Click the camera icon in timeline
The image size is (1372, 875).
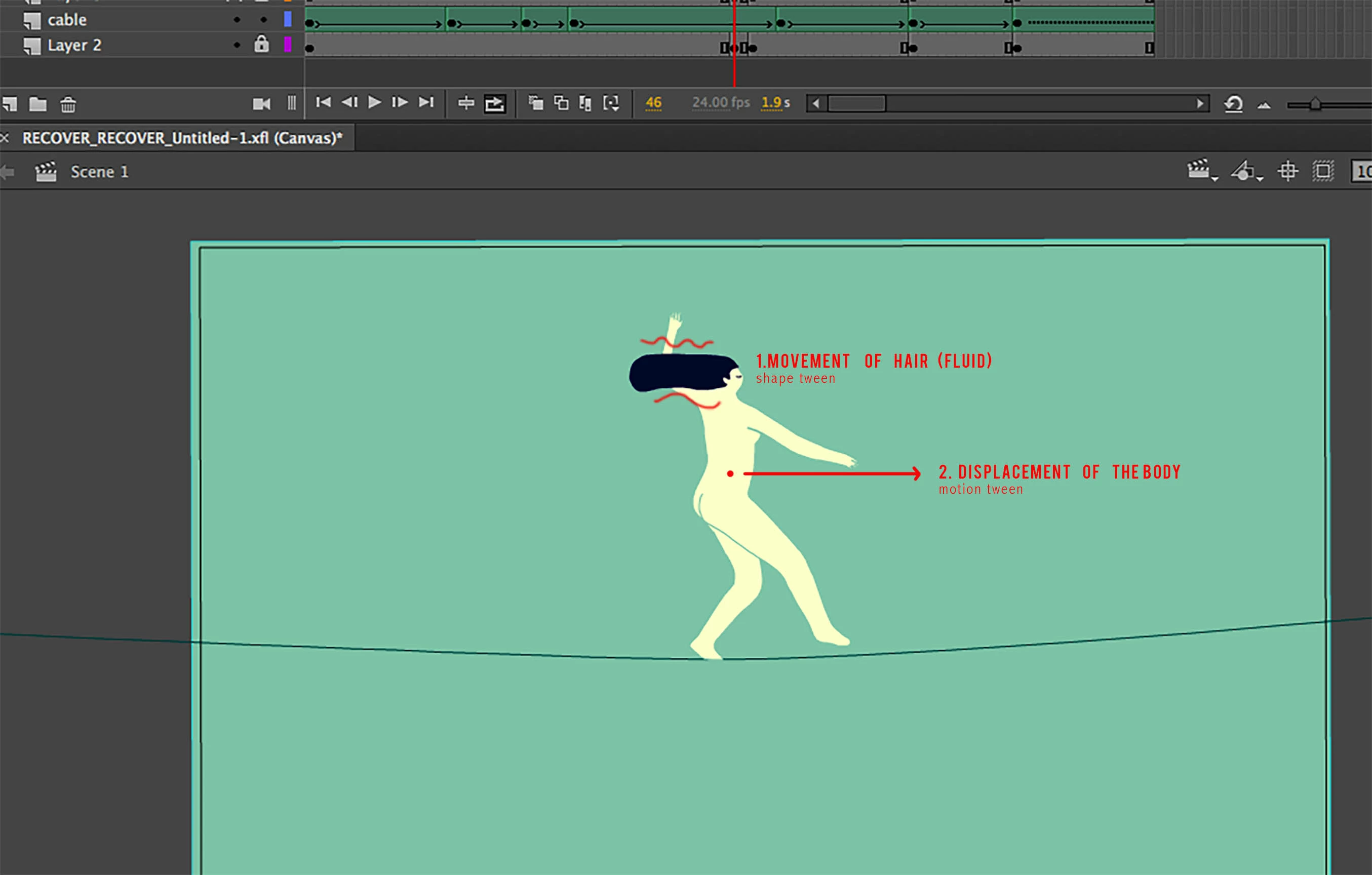(x=261, y=104)
